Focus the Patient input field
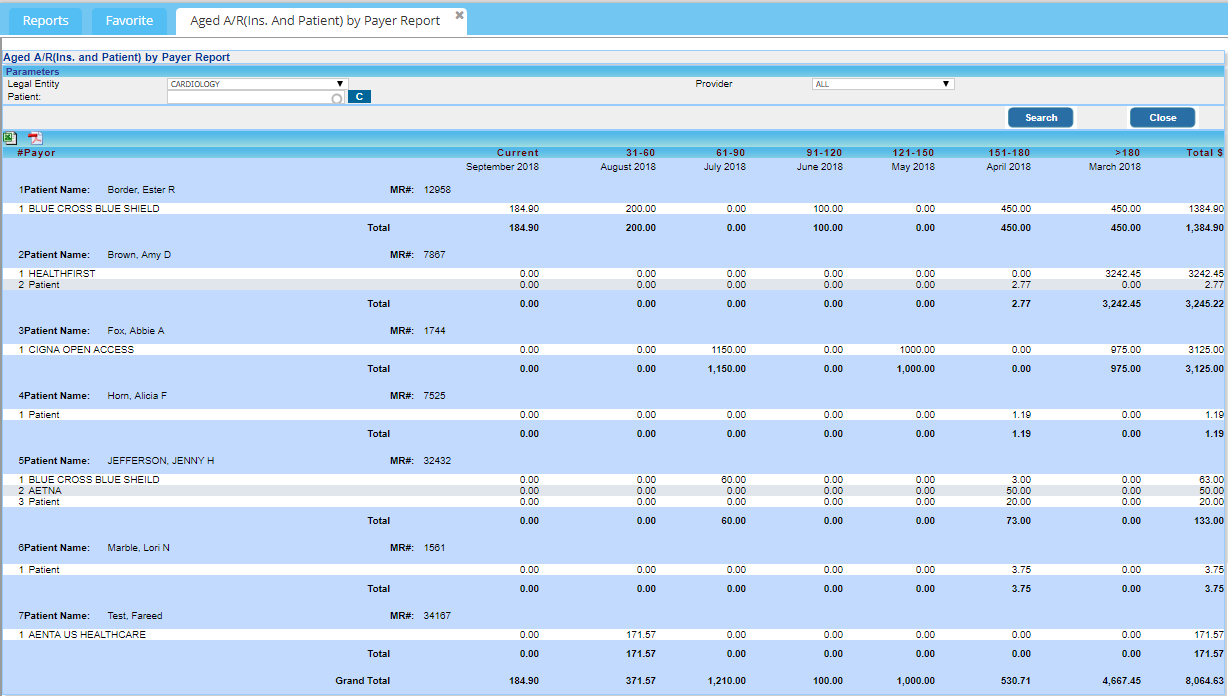Image resolution: width=1228 pixels, height=700 pixels. tap(250, 97)
